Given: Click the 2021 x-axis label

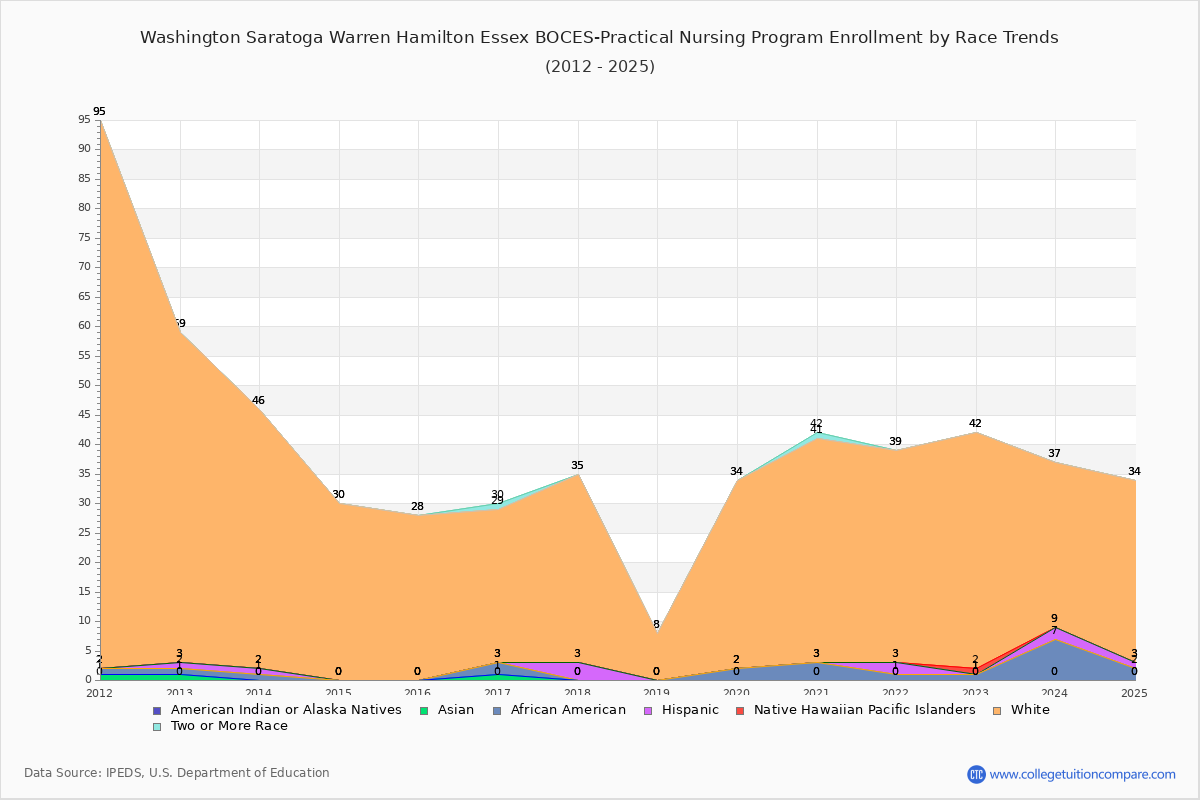Looking at the screenshot, I should tap(816, 693).
